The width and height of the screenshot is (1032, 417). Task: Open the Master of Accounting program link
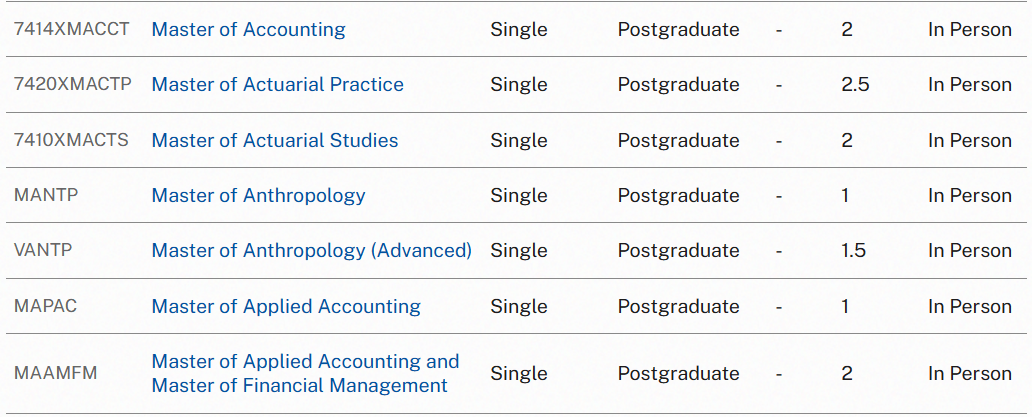[248, 30]
